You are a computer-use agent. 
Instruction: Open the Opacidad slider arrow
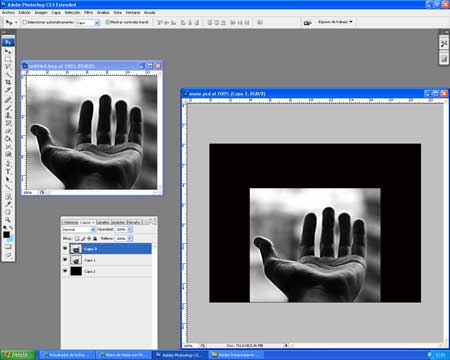pos(130,230)
